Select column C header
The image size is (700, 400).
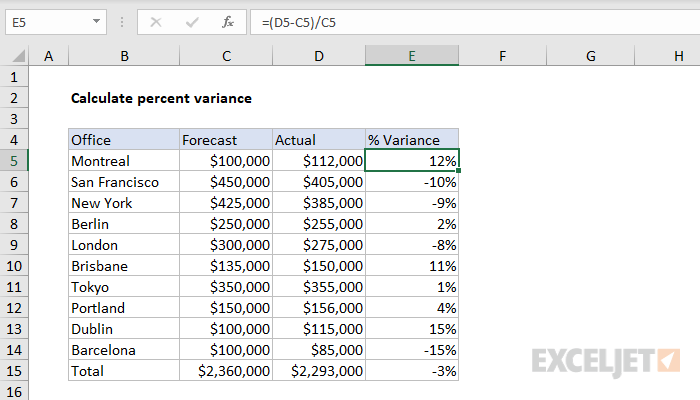pos(225,57)
